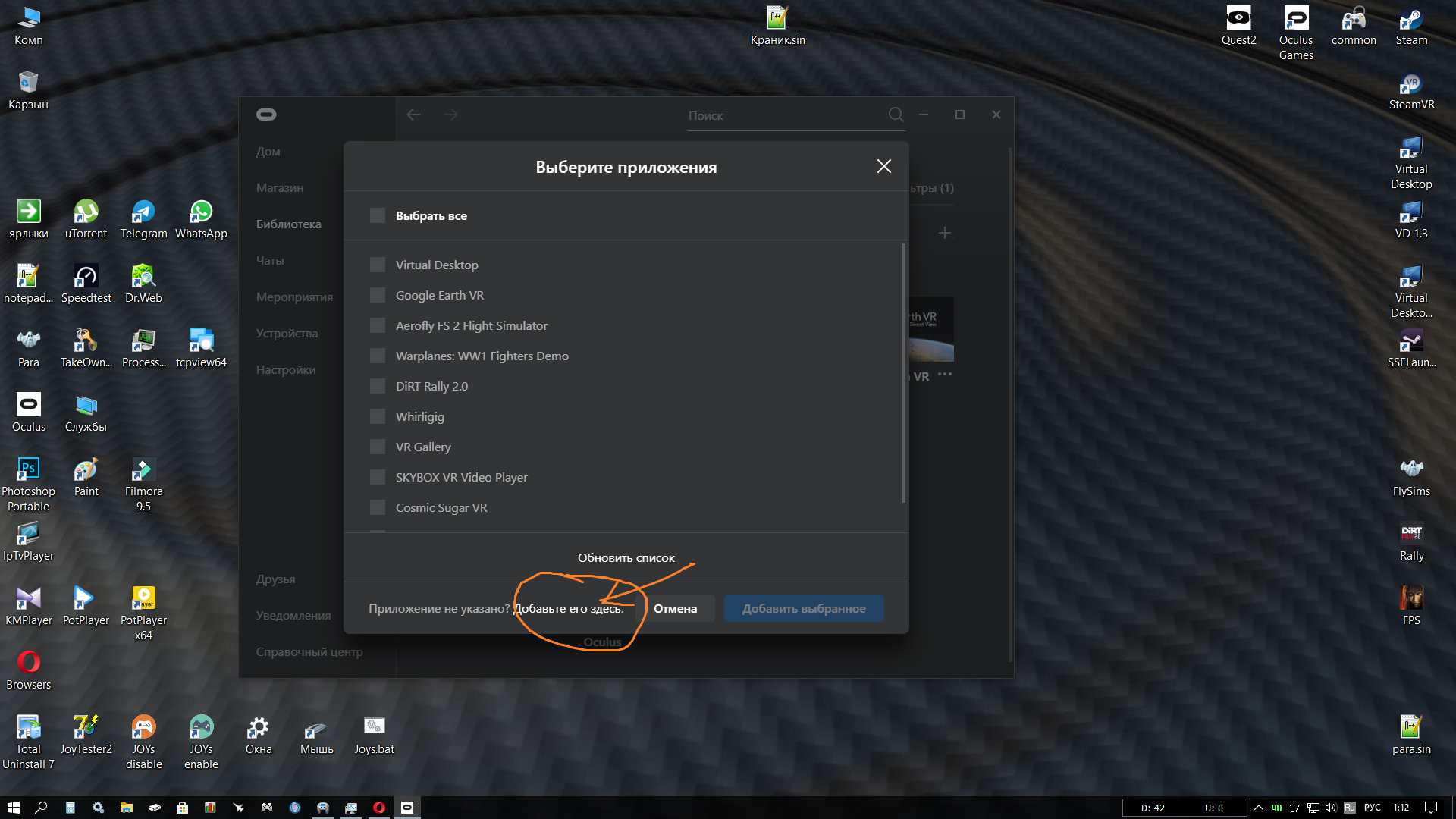This screenshot has width=1456, height=819.
Task: Open Дом in Oculus sidebar
Action: (x=268, y=151)
